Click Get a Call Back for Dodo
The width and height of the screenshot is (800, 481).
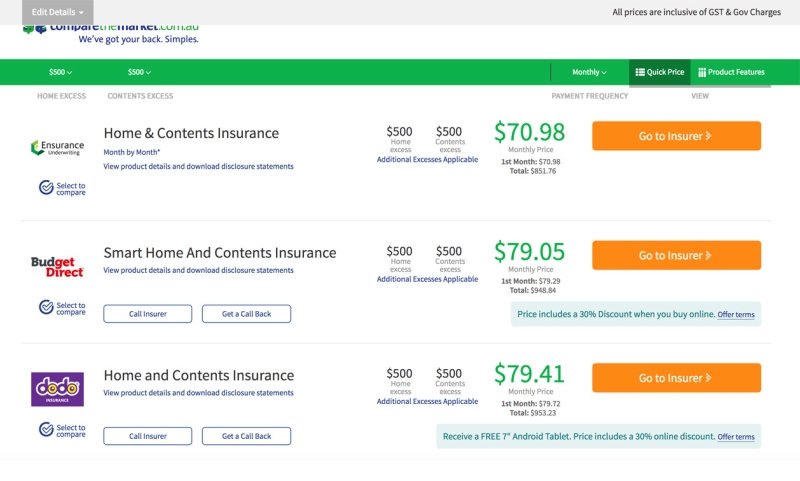[246, 436]
